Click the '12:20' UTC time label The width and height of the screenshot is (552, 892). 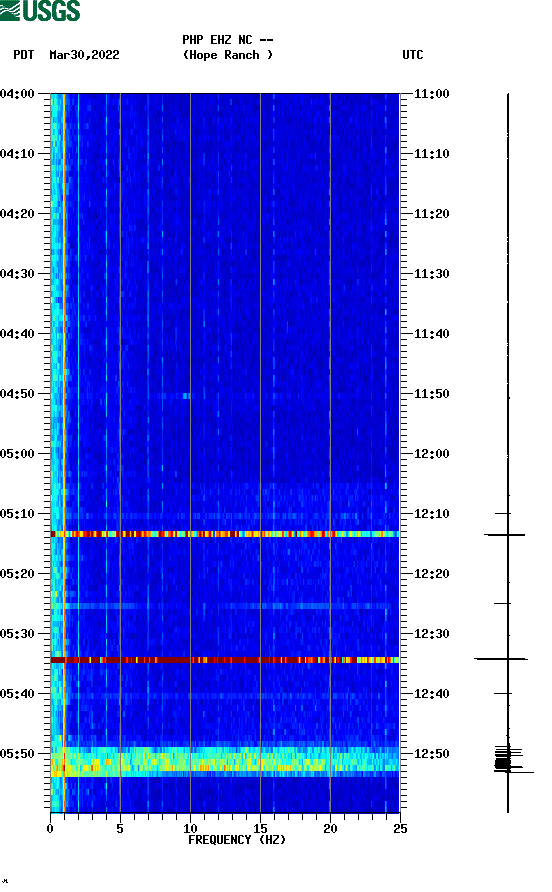coord(431,574)
